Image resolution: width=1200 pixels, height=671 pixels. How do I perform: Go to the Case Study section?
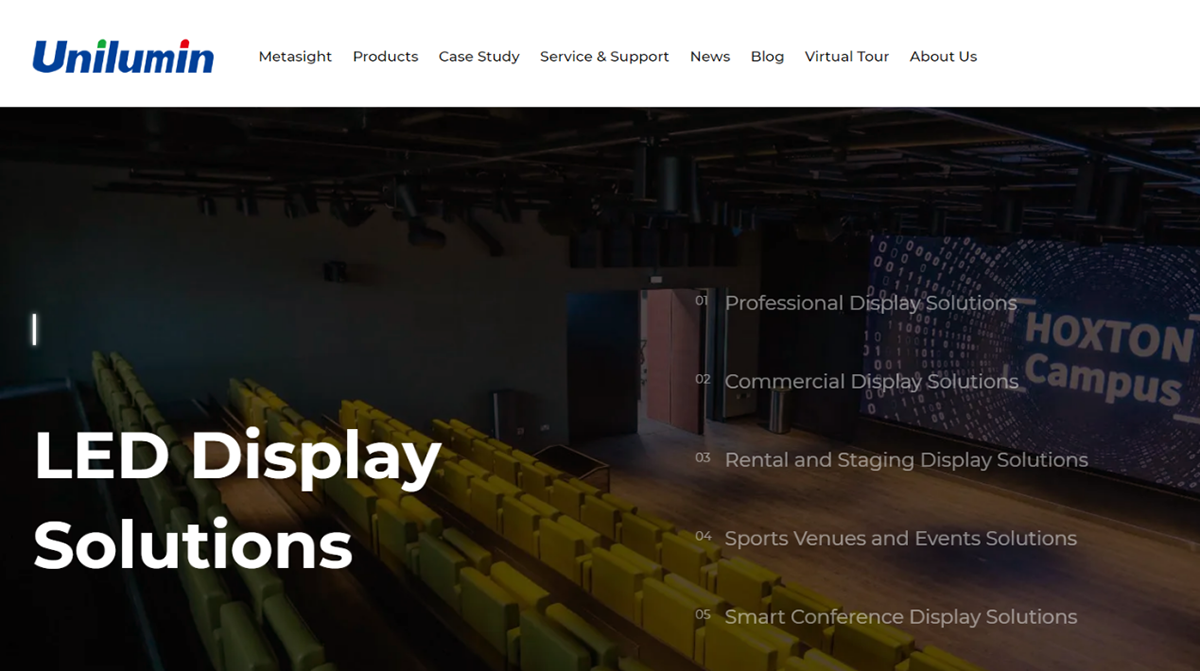(x=479, y=57)
